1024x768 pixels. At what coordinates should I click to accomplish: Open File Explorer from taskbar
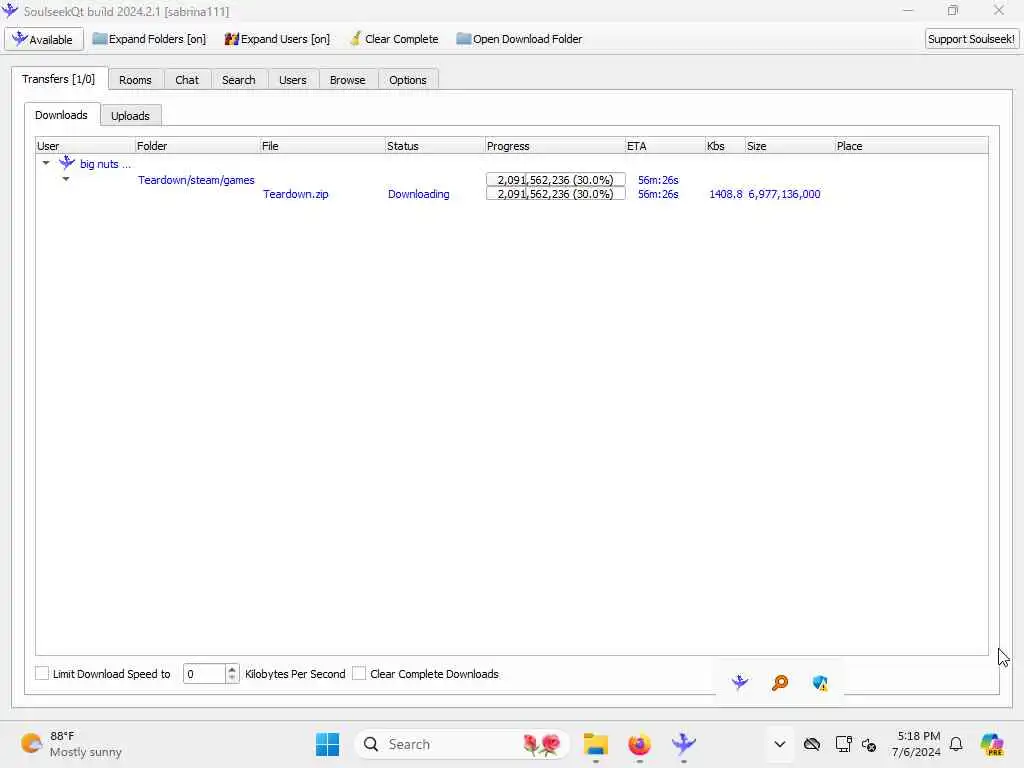596,744
